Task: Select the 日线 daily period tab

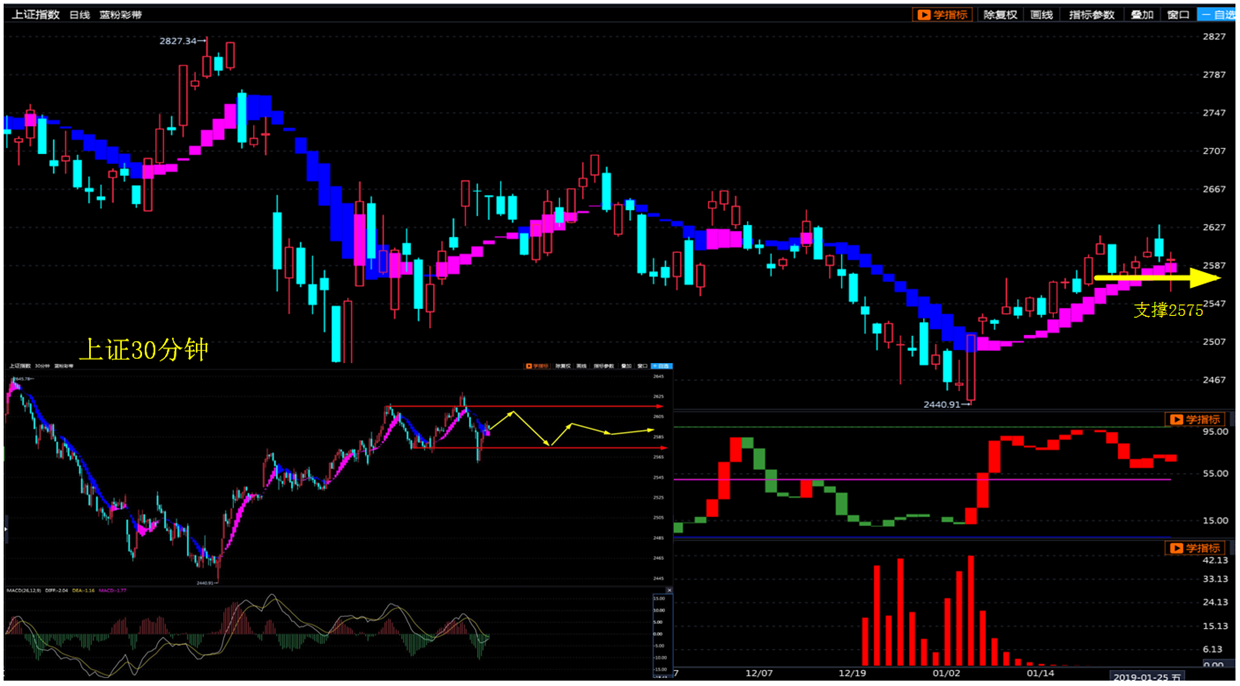Action: click(79, 15)
